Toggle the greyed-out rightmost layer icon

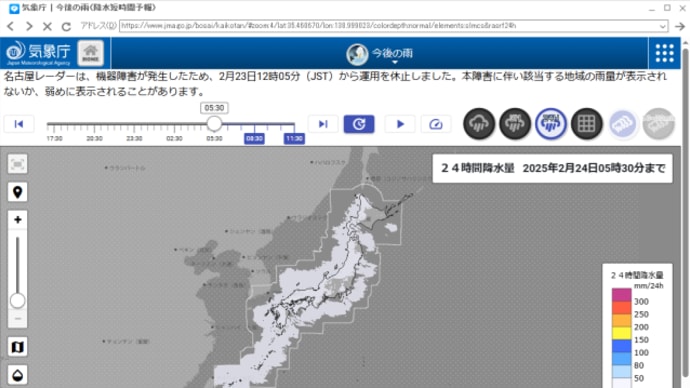(658, 124)
